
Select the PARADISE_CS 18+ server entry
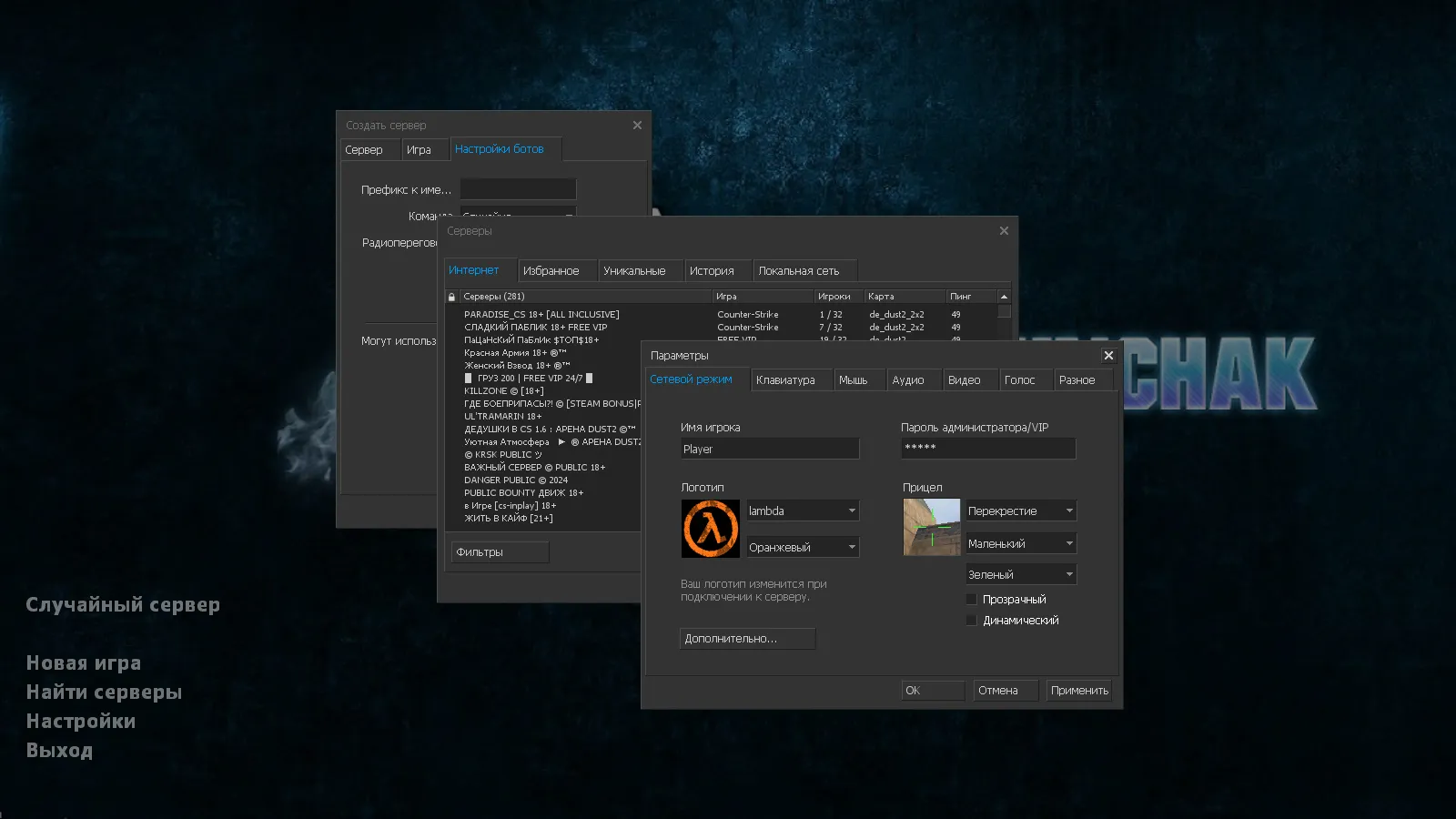point(541,313)
